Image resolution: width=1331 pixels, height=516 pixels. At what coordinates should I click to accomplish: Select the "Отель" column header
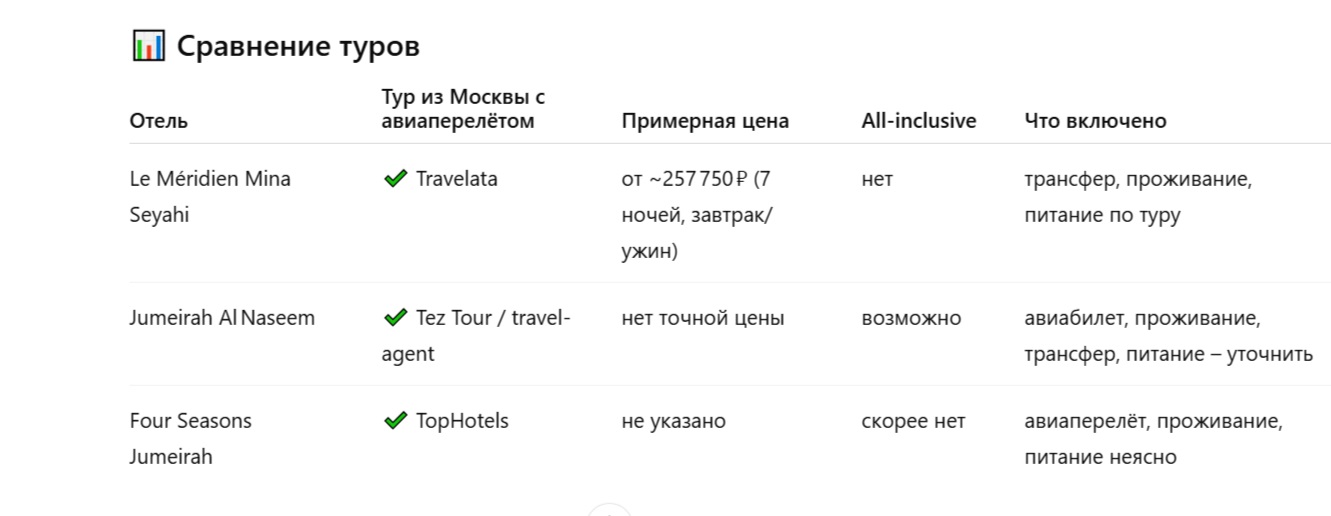point(159,121)
